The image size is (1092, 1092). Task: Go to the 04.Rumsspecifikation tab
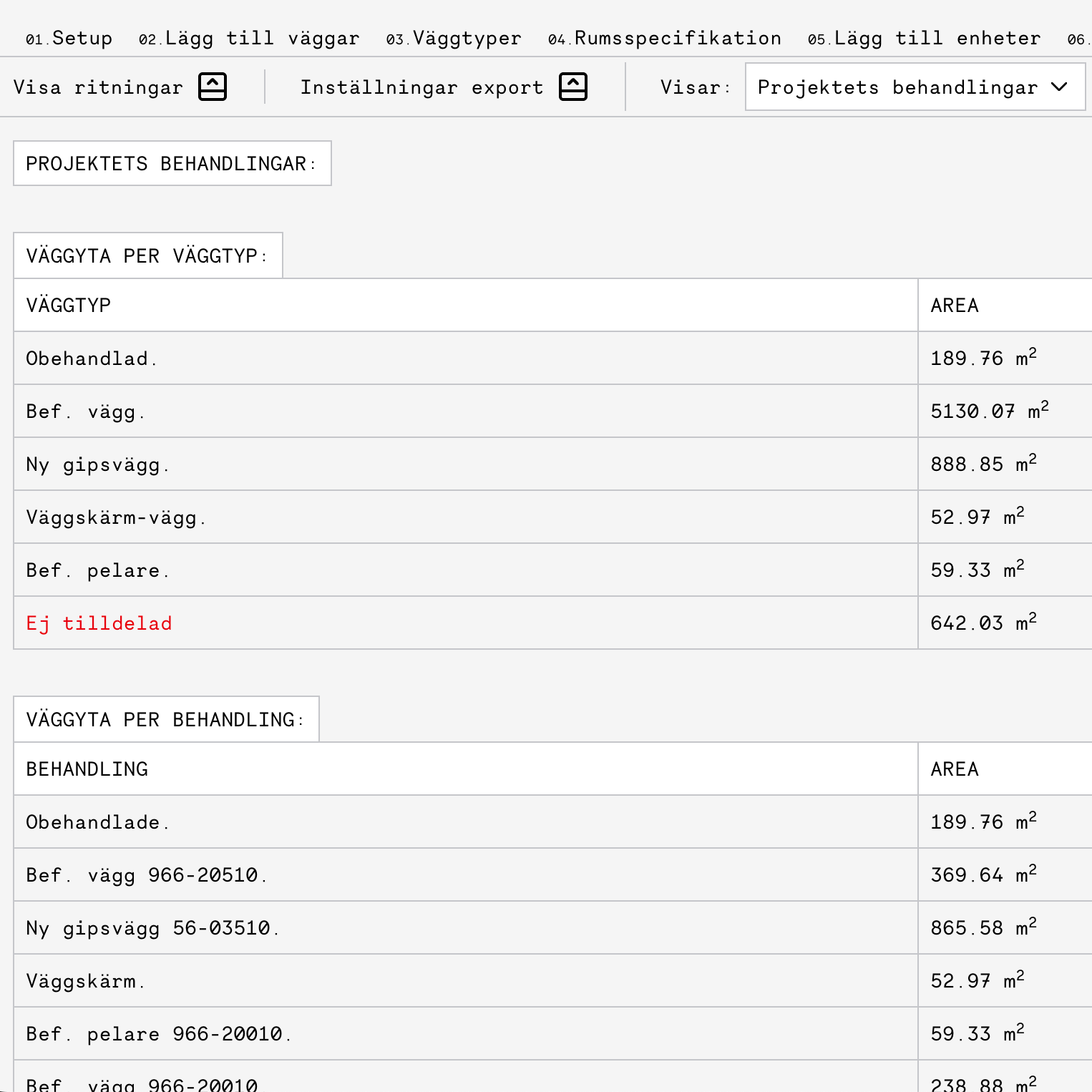pos(665,37)
